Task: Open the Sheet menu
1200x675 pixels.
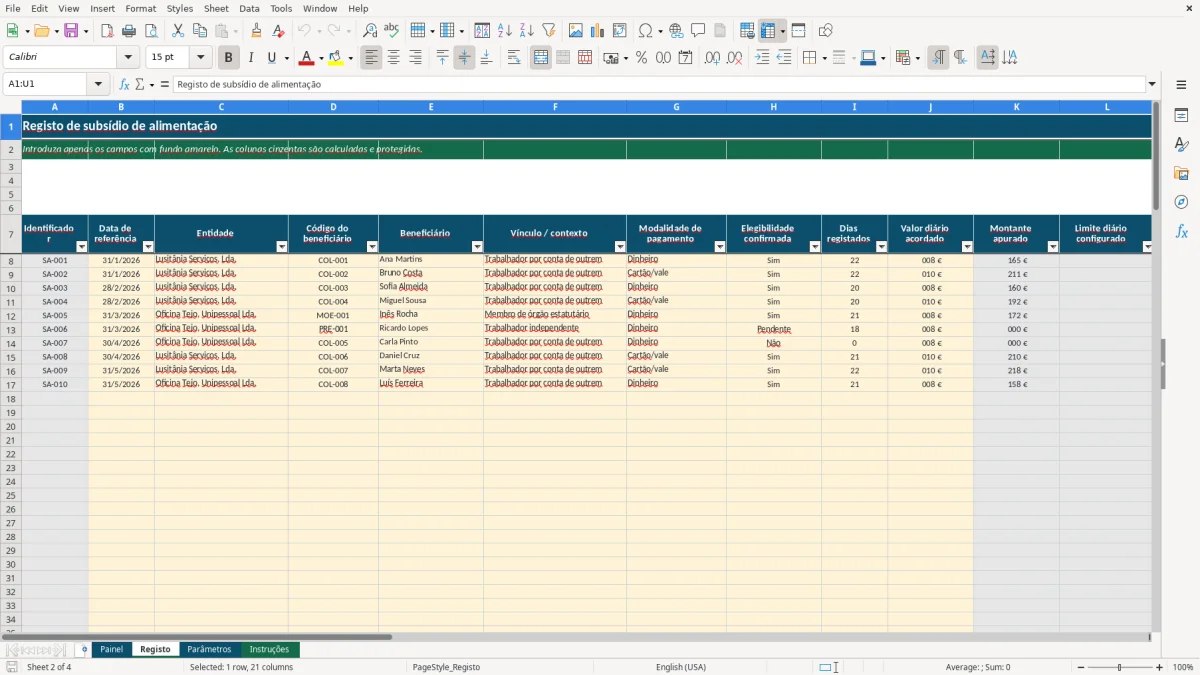Action: point(216,8)
